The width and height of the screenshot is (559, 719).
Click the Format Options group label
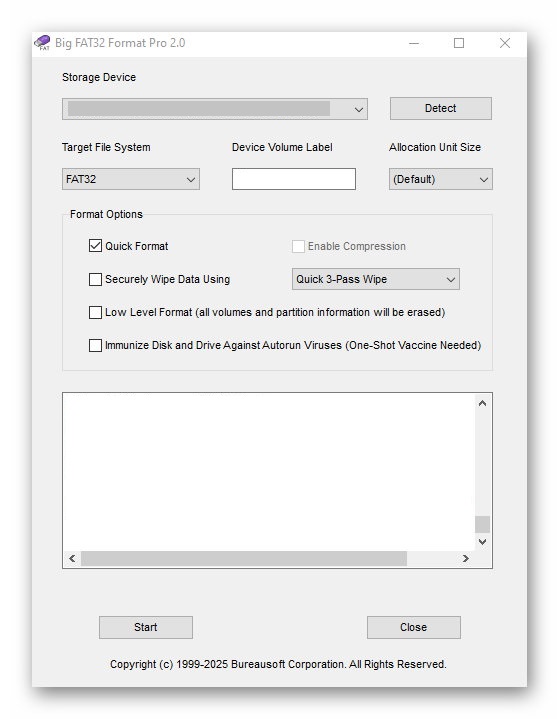click(x=106, y=214)
